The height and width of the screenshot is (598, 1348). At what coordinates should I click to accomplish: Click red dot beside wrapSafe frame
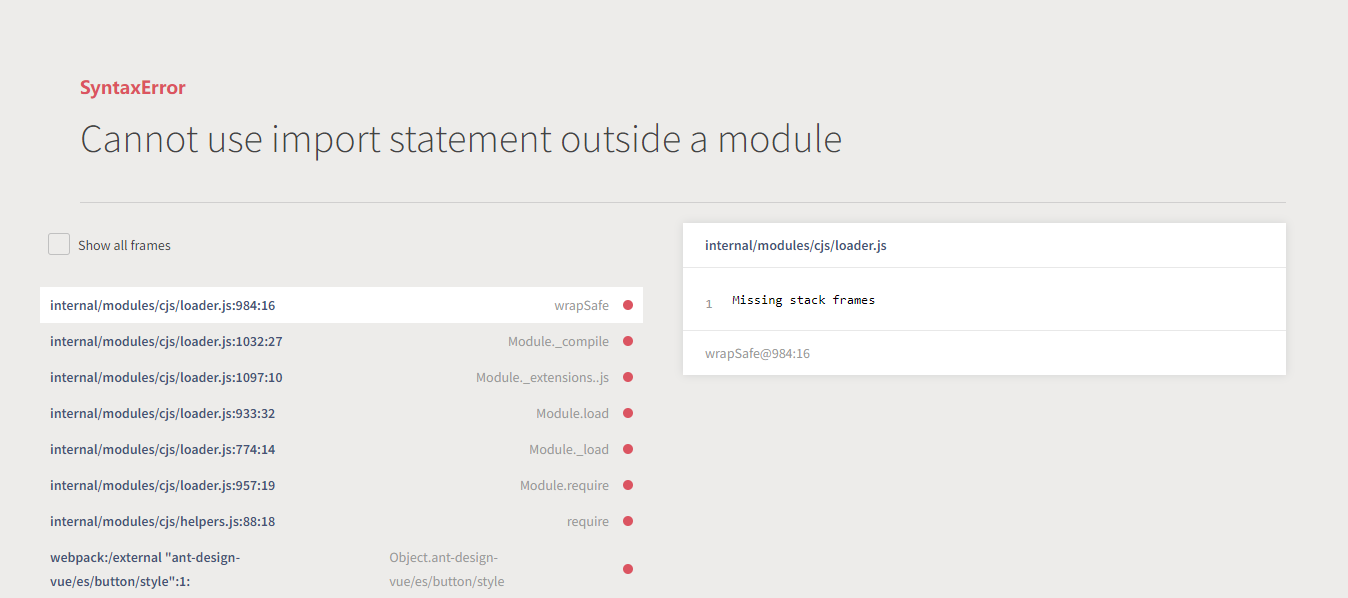628,305
